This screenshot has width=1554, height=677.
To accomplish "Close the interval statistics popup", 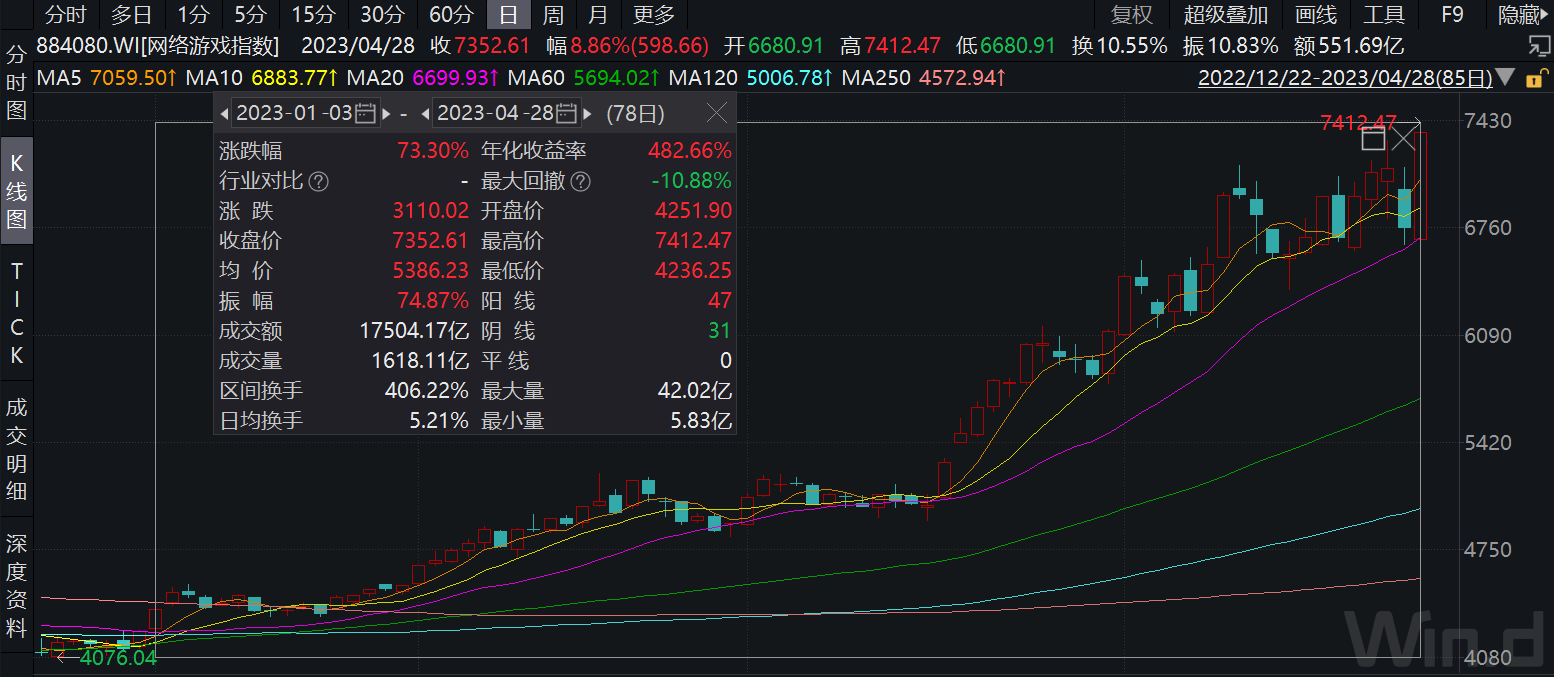I will point(716,113).
